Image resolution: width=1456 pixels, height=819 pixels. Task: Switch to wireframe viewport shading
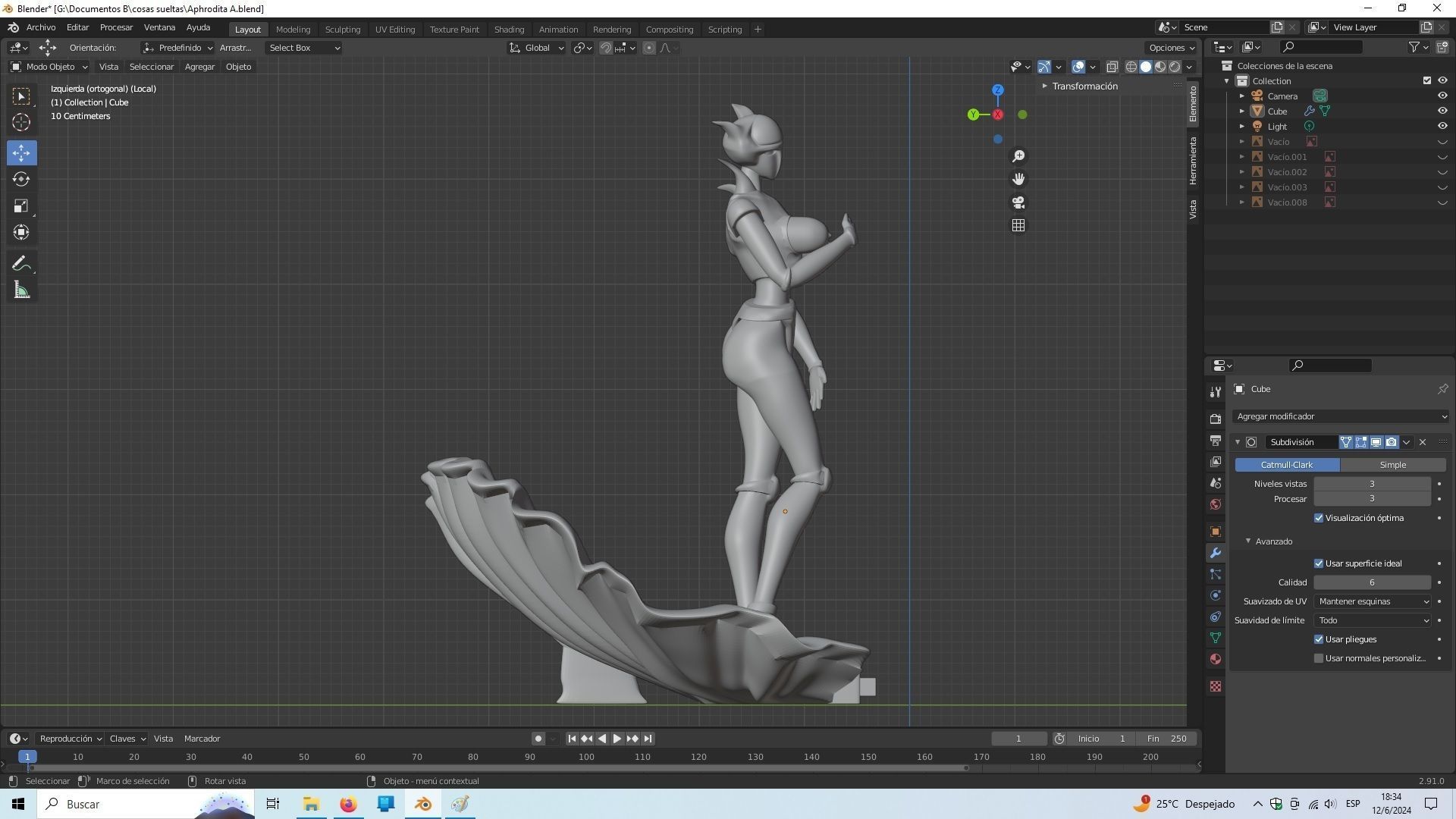(x=1131, y=67)
